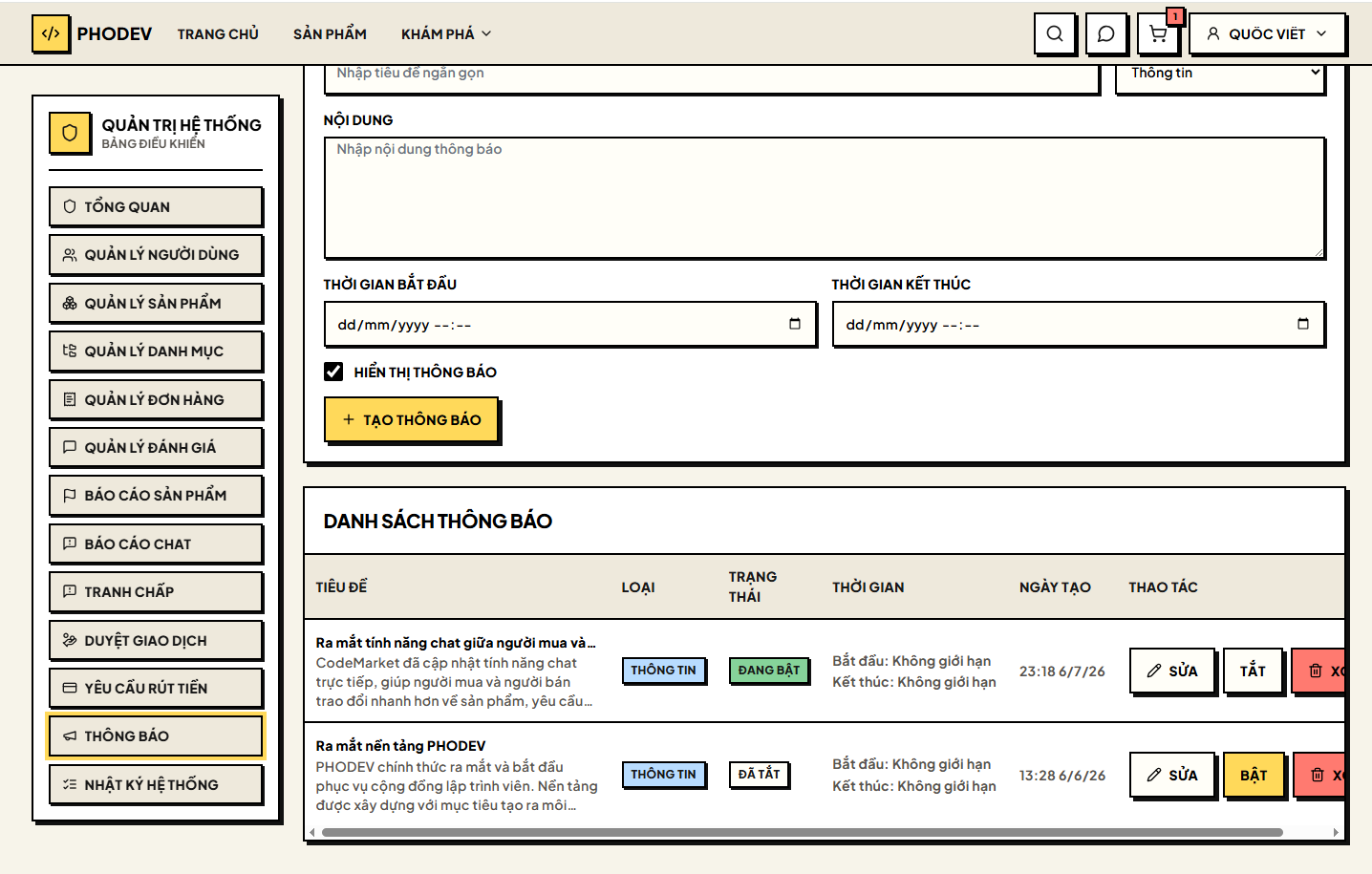Open Quản lý sản phẩm section

point(156,303)
